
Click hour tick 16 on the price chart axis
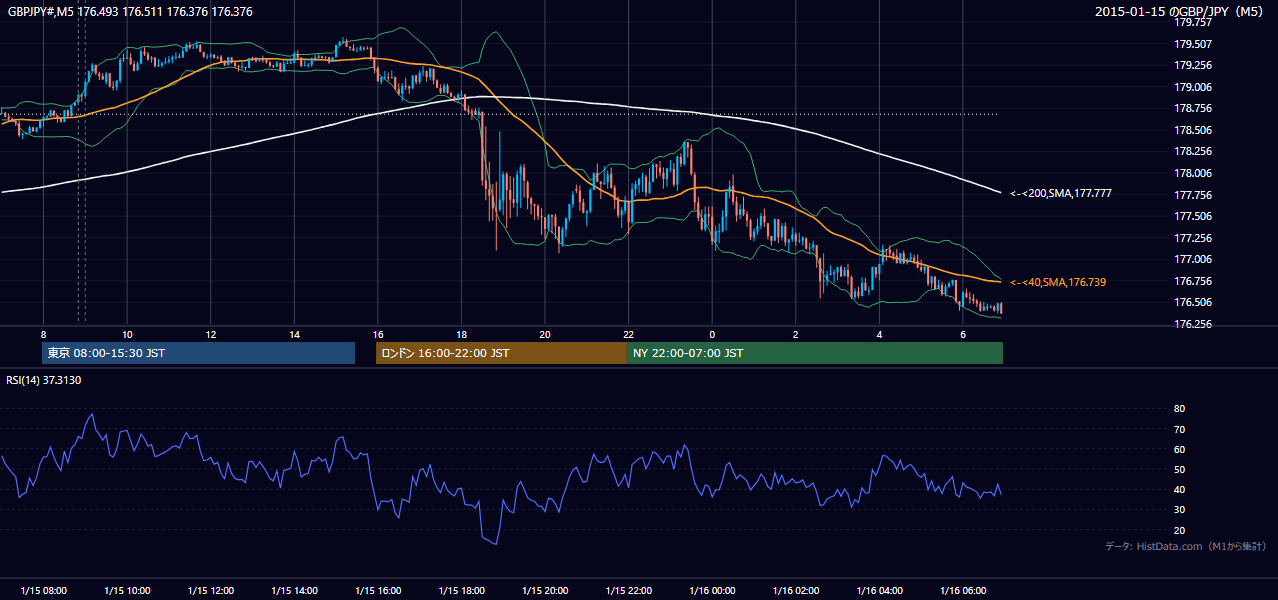[378, 334]
